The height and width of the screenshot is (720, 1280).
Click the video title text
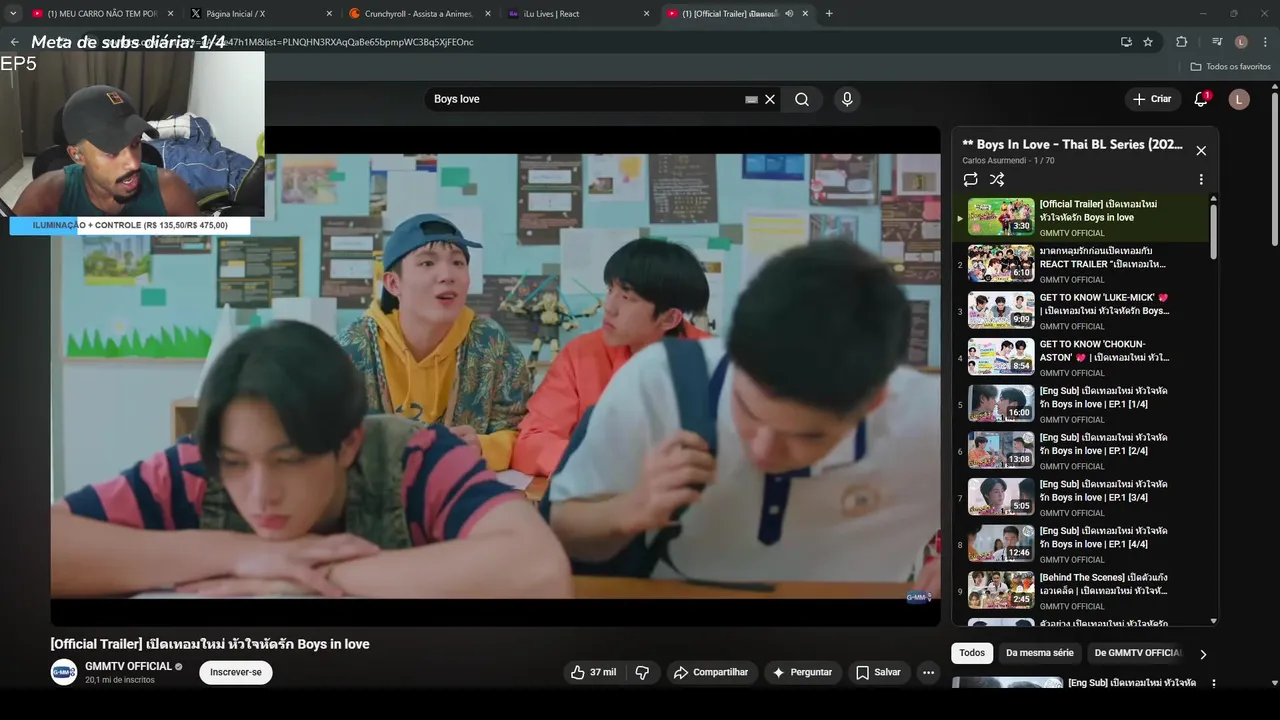(x=210, y=644)
